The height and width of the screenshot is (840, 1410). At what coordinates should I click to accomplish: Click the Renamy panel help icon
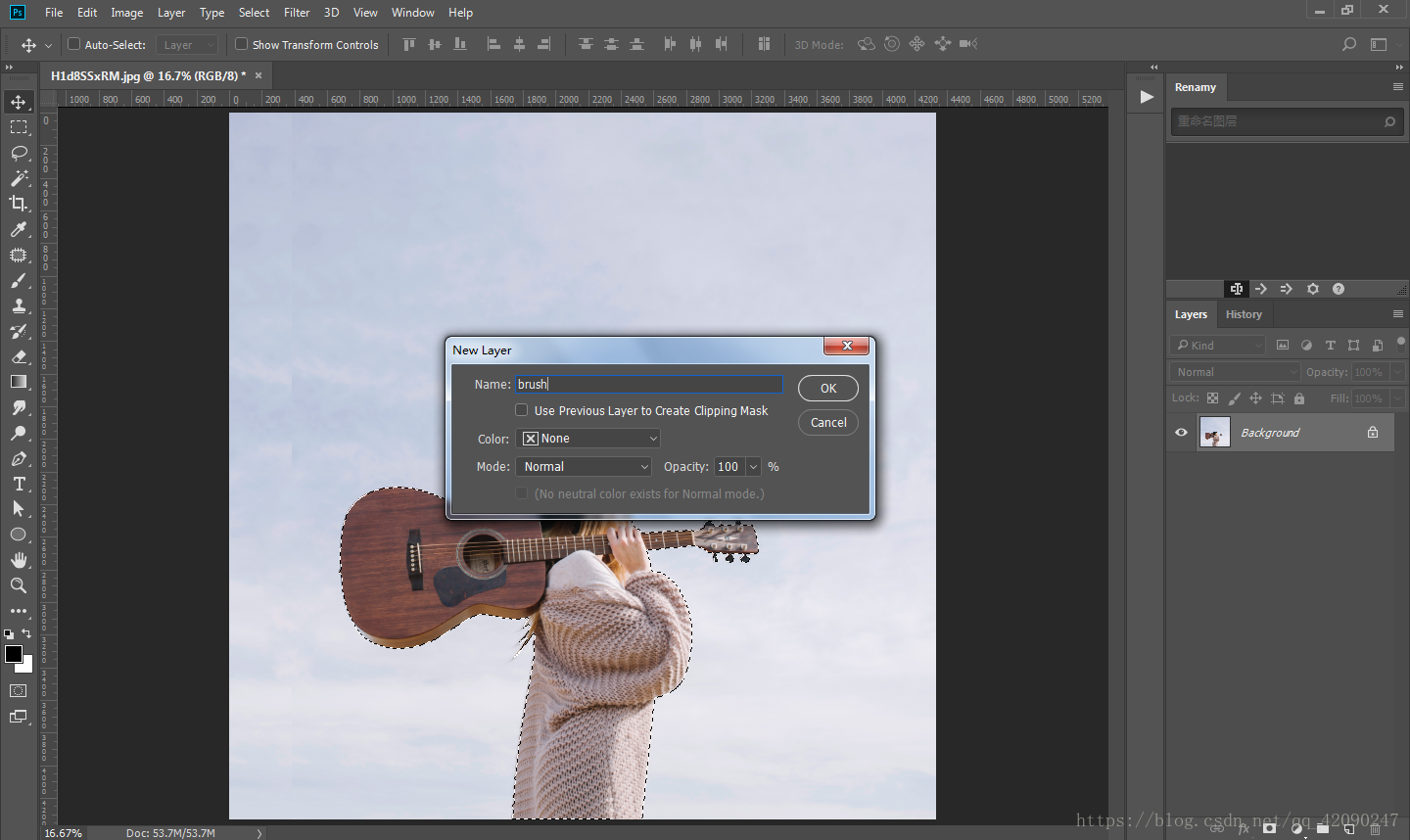(x=1339, y=289)
